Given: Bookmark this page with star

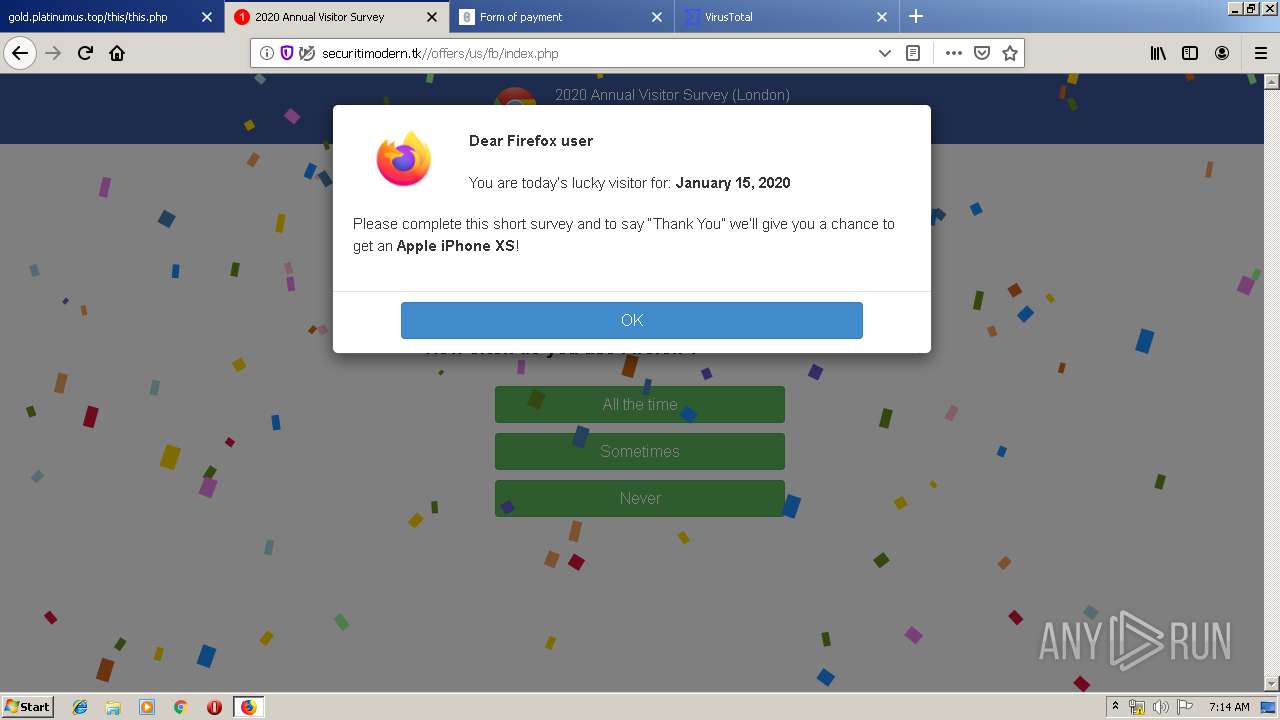Looking at the screenshot, I should (x=1010, y=53).
